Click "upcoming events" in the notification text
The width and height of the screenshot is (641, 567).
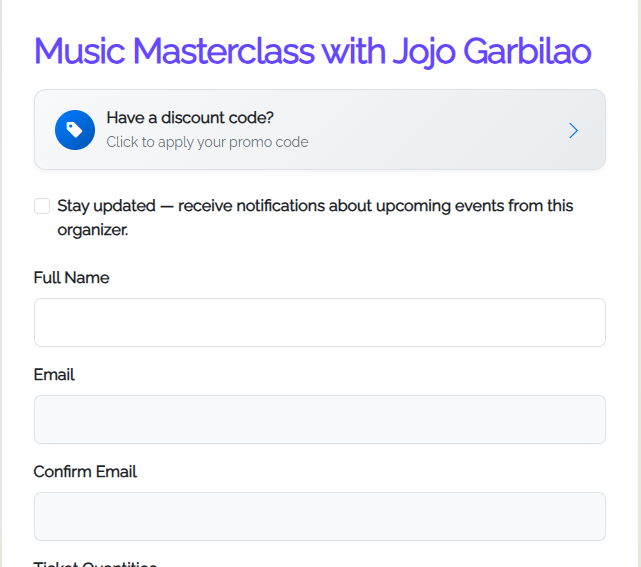point(413,206)
